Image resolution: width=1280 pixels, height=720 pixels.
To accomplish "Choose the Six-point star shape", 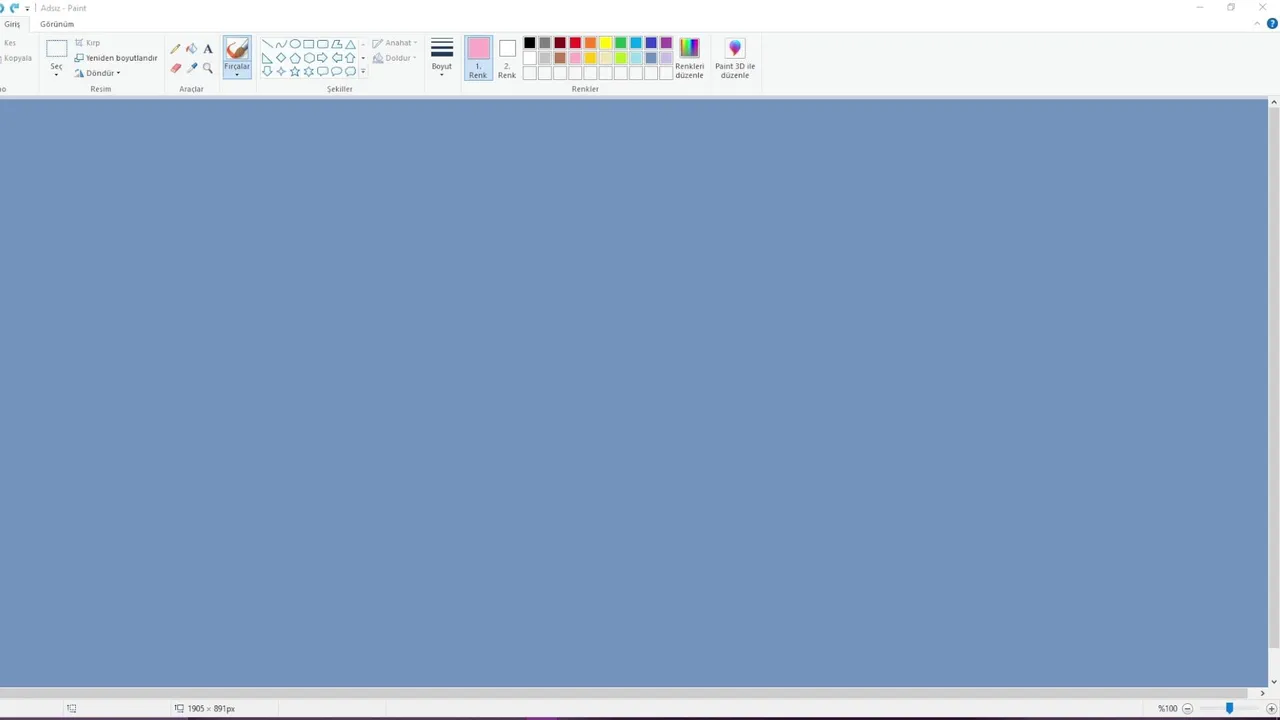I will (309, 71).
